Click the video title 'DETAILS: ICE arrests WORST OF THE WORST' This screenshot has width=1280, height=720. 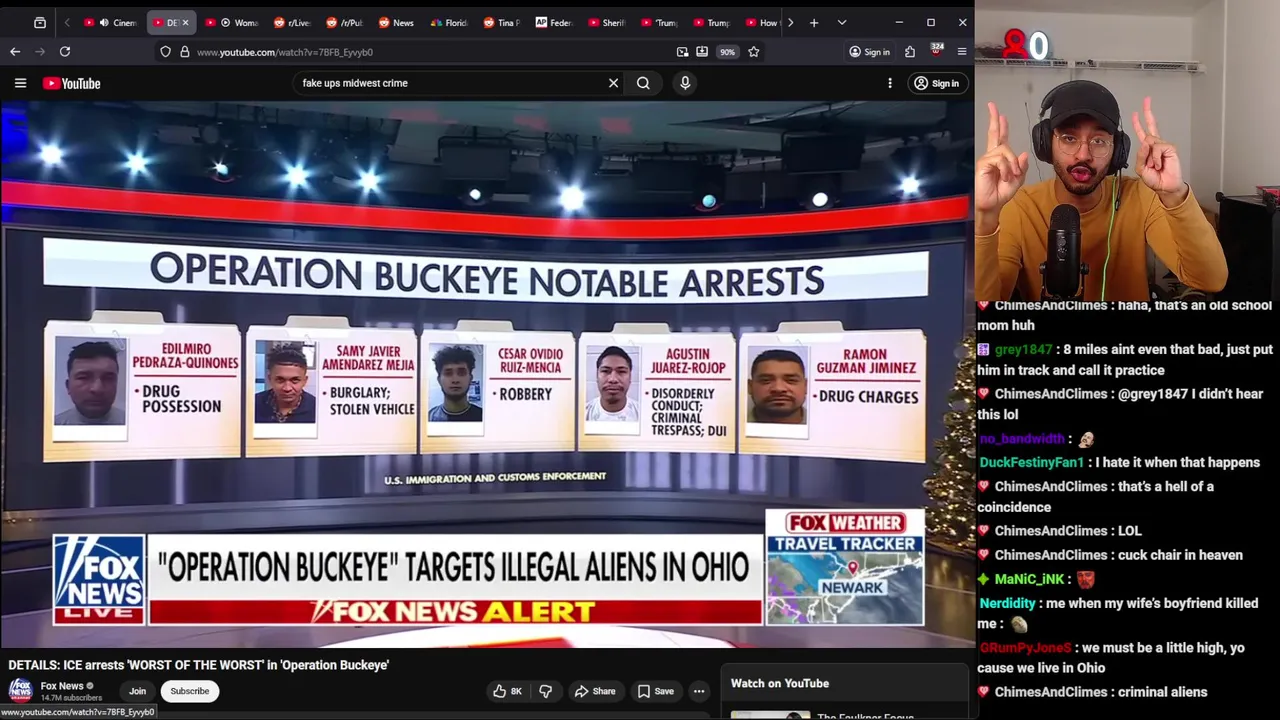pyautogui.click(x=198, y=665)
